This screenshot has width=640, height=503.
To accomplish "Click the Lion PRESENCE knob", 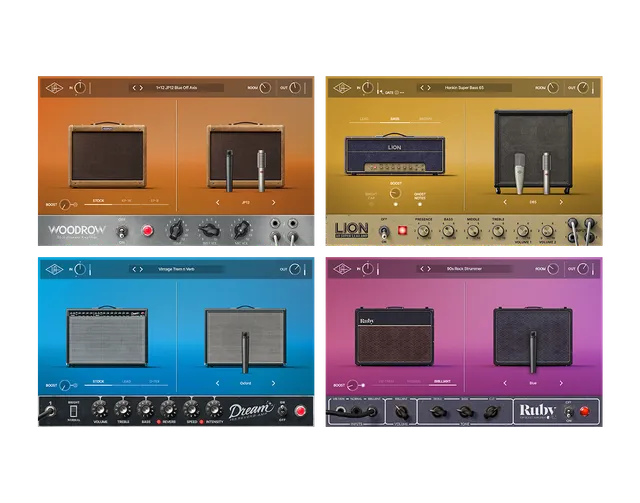I will [x=423, y=231].
